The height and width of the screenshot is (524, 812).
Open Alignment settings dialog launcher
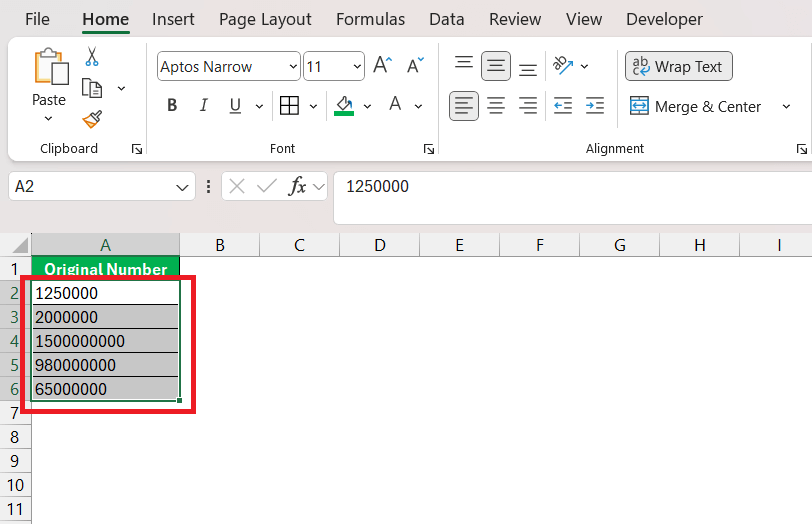802,150
